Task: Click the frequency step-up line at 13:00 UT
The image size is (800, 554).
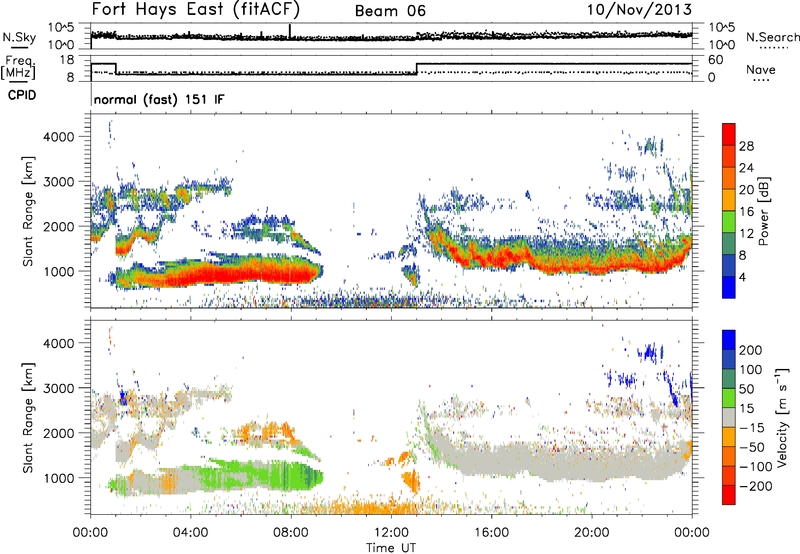Action: click(x=417, y=69)
